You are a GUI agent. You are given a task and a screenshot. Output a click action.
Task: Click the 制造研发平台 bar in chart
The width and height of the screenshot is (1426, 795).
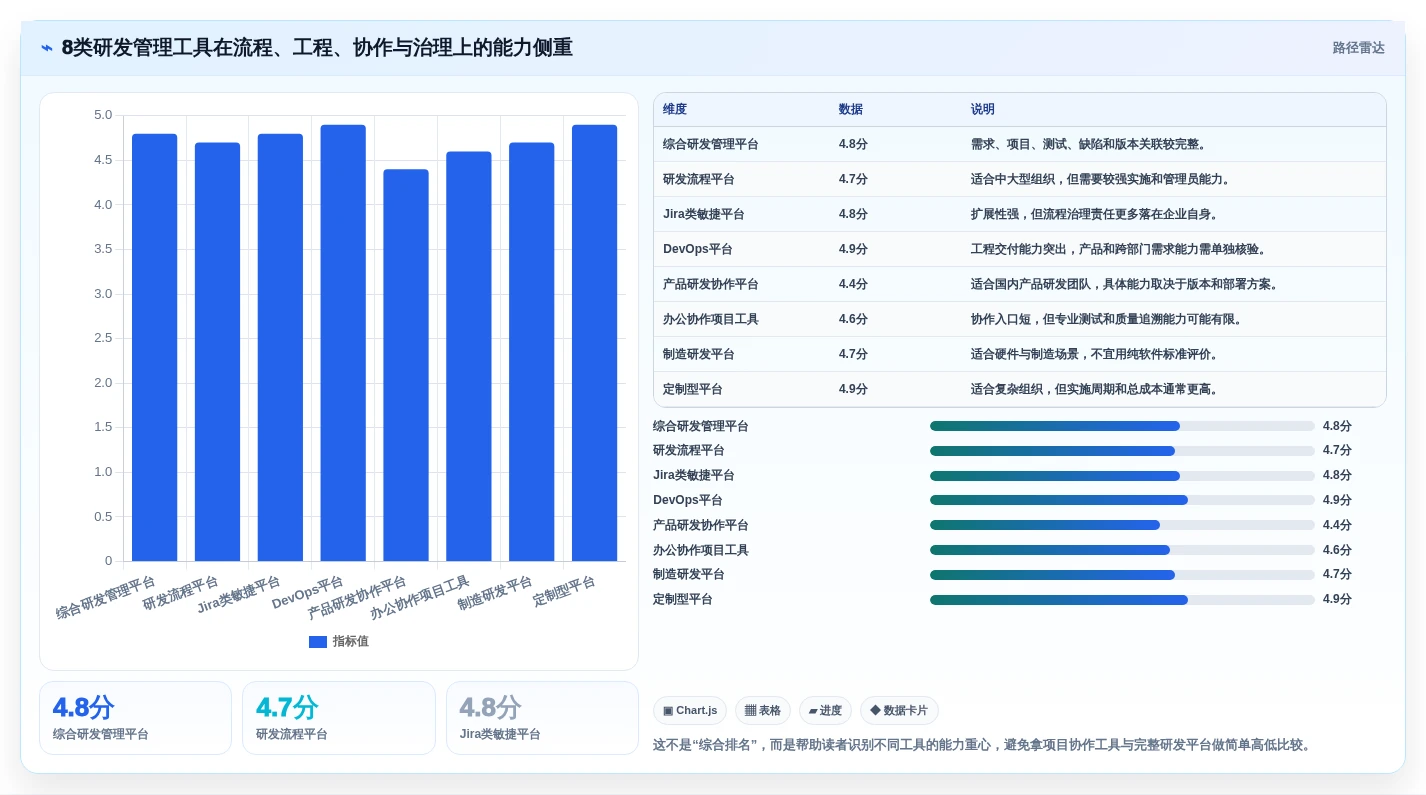532,352
